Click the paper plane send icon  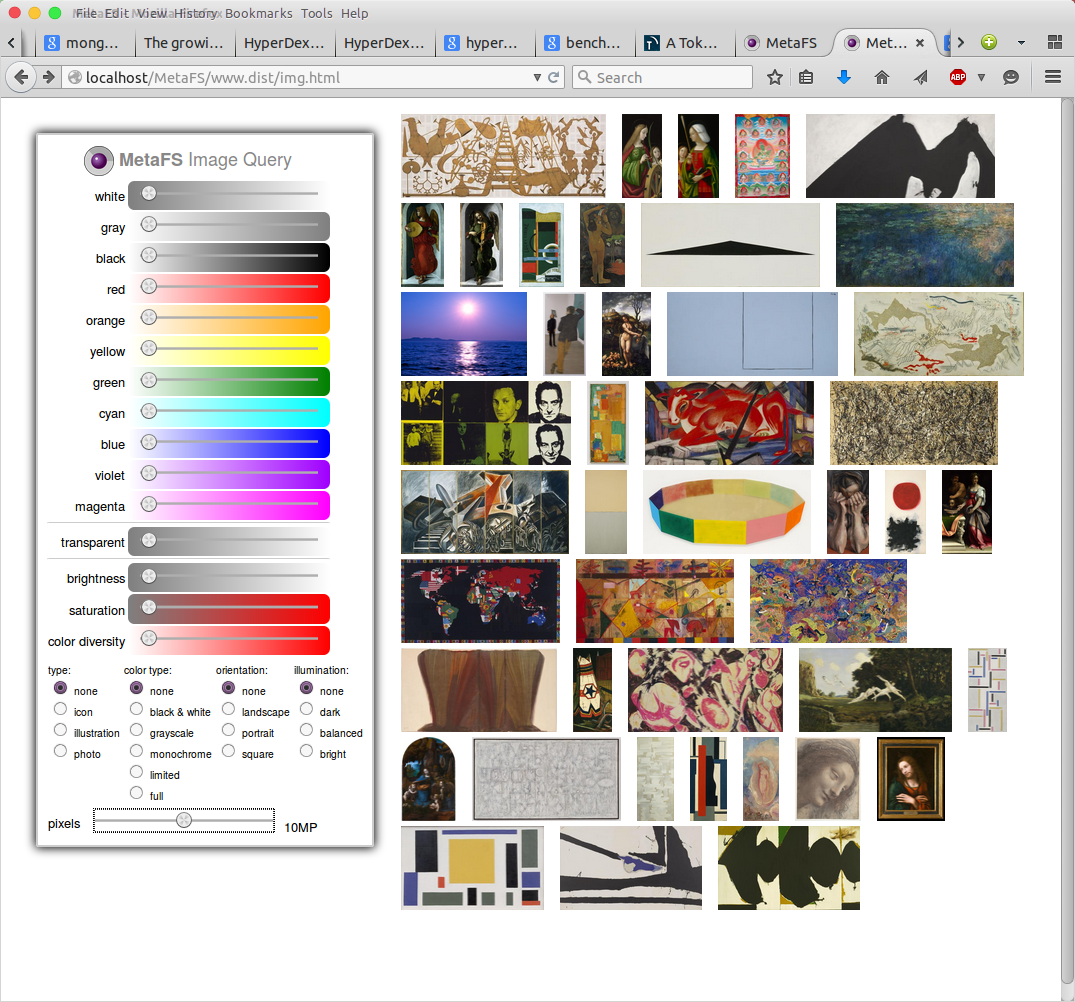point(920,77)
